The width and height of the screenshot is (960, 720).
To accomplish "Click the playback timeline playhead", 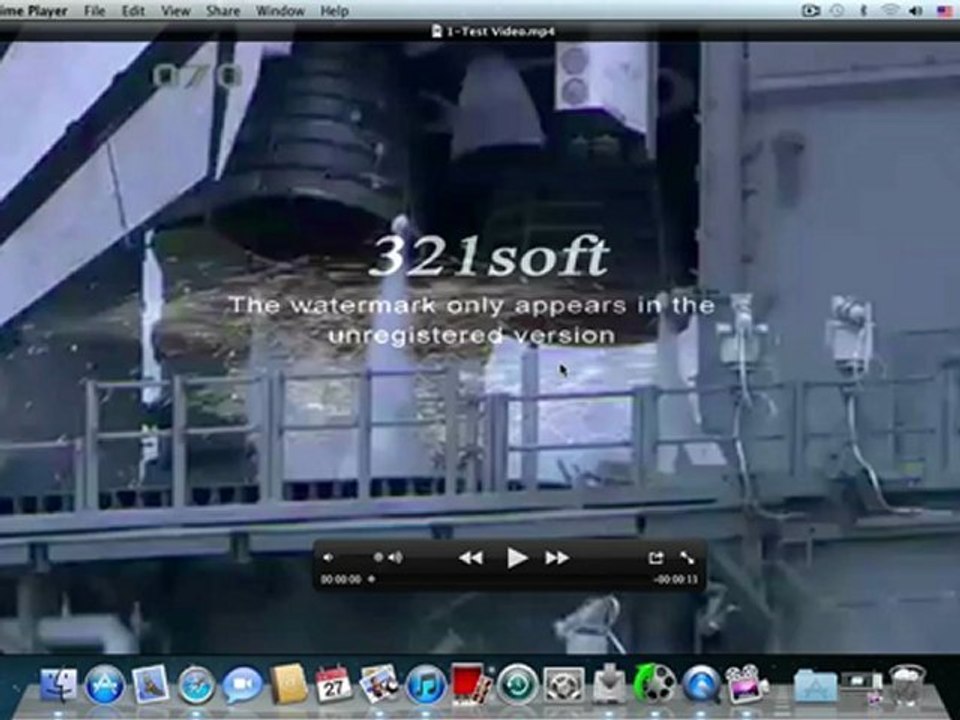I will [371, 579].
